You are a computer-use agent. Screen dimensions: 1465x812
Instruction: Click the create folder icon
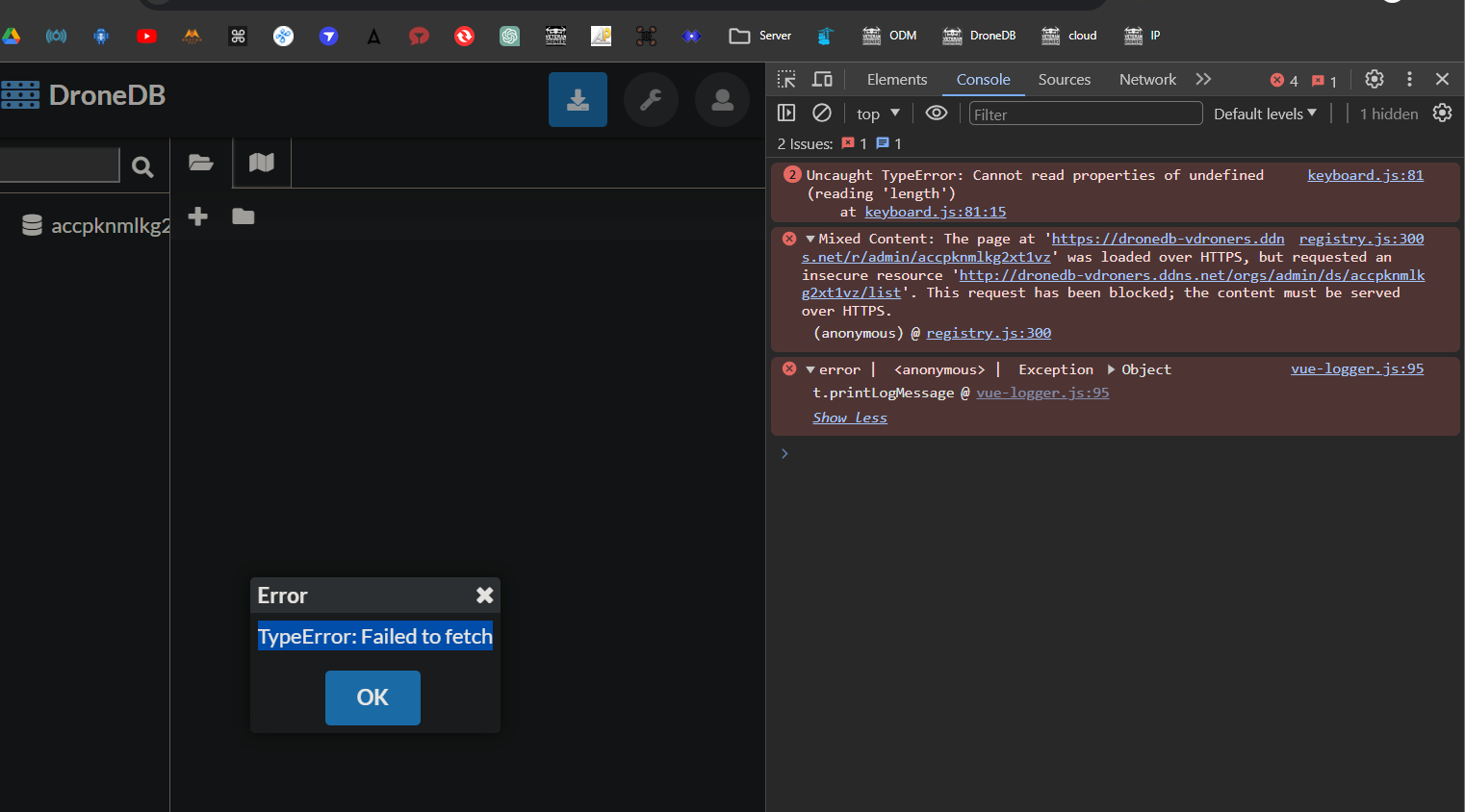click(x=244, y=216)
